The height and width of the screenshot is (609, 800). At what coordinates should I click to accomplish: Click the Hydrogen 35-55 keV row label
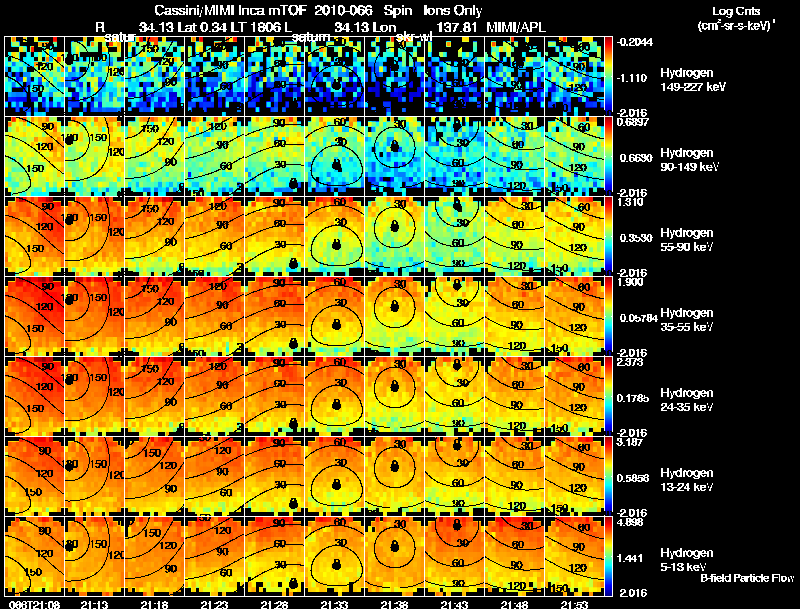pos(687,320)
